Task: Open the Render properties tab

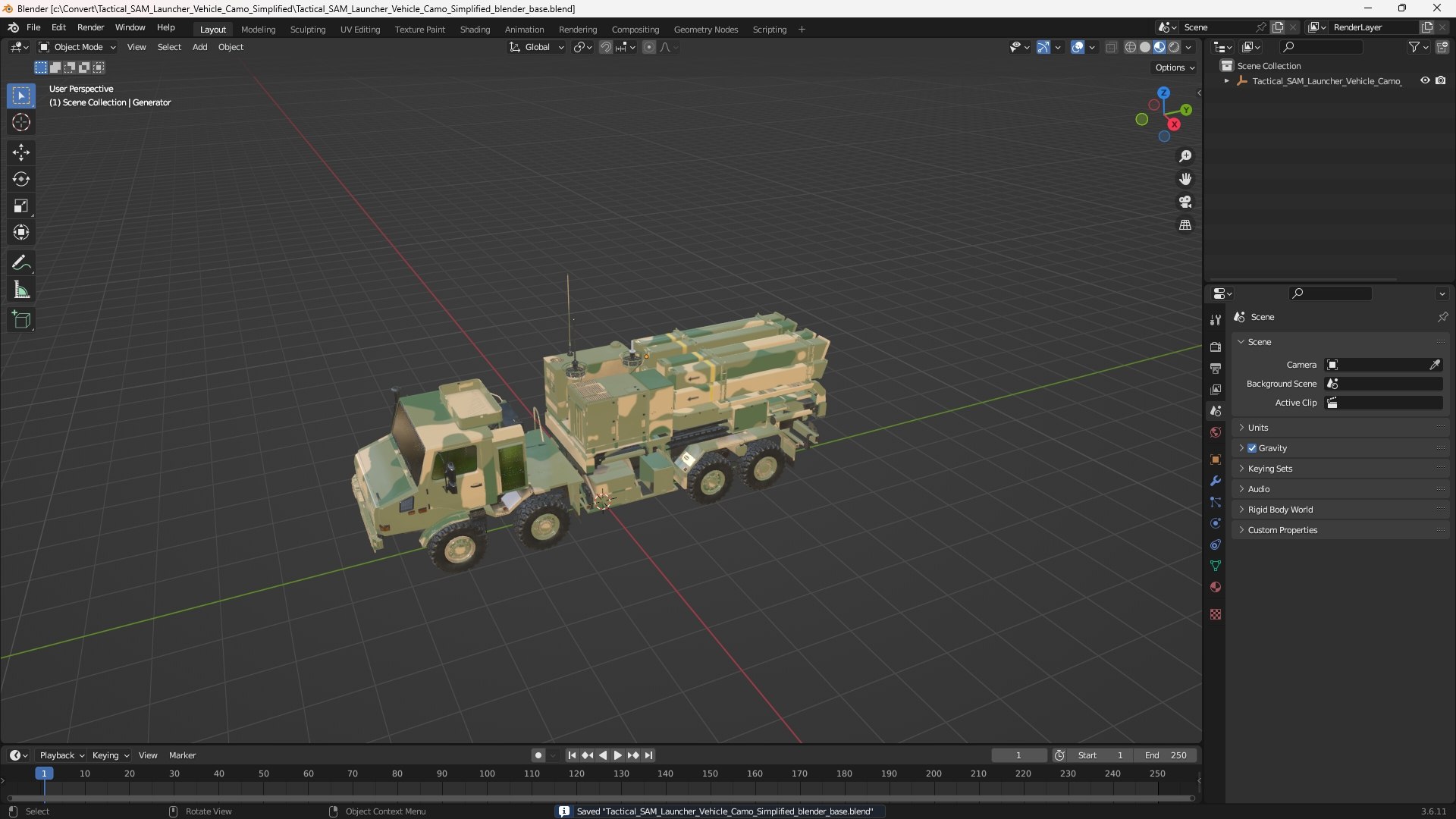Action: click(1216, 347)
